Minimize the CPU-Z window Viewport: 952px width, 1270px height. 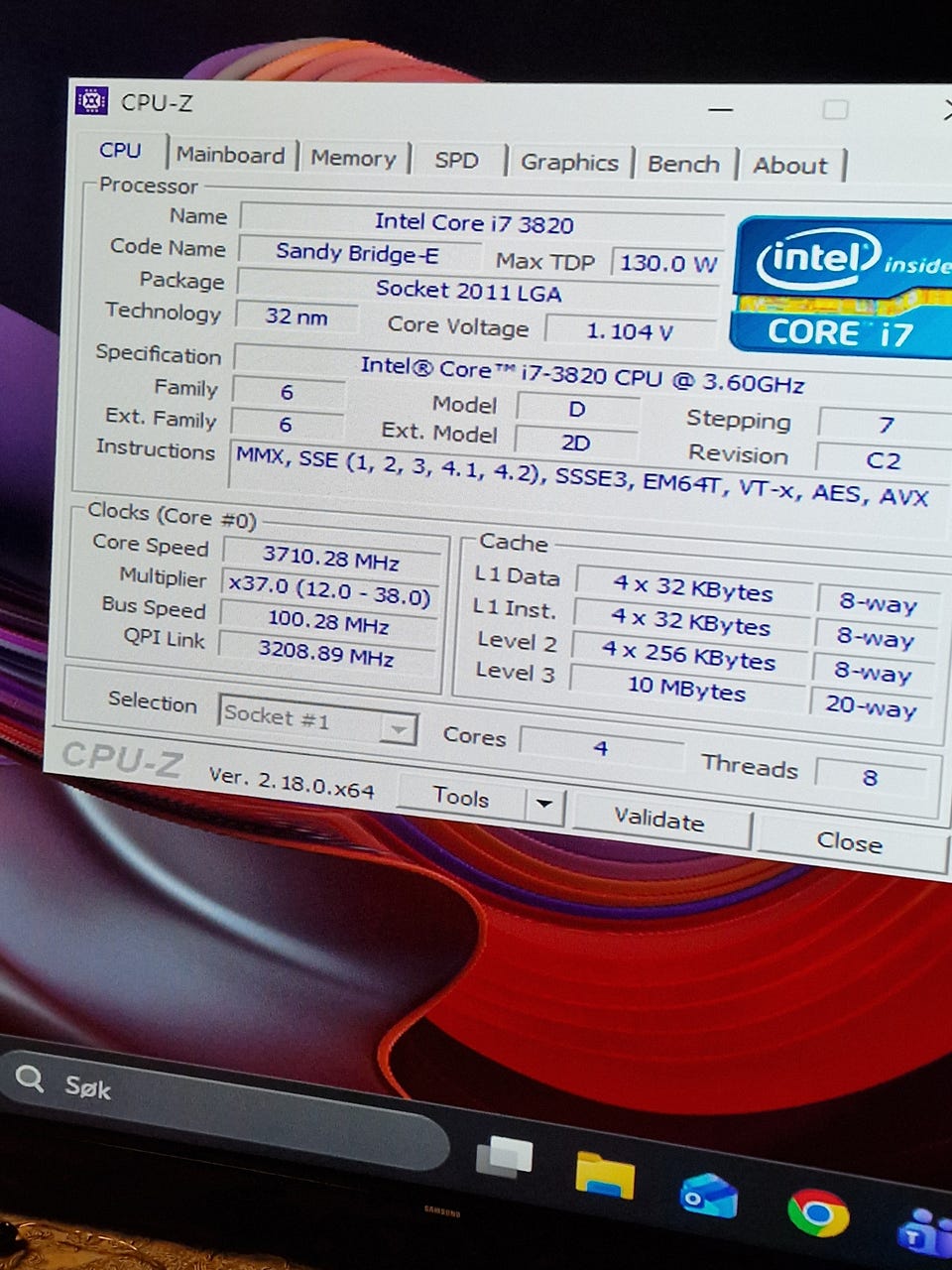(721, 109)
